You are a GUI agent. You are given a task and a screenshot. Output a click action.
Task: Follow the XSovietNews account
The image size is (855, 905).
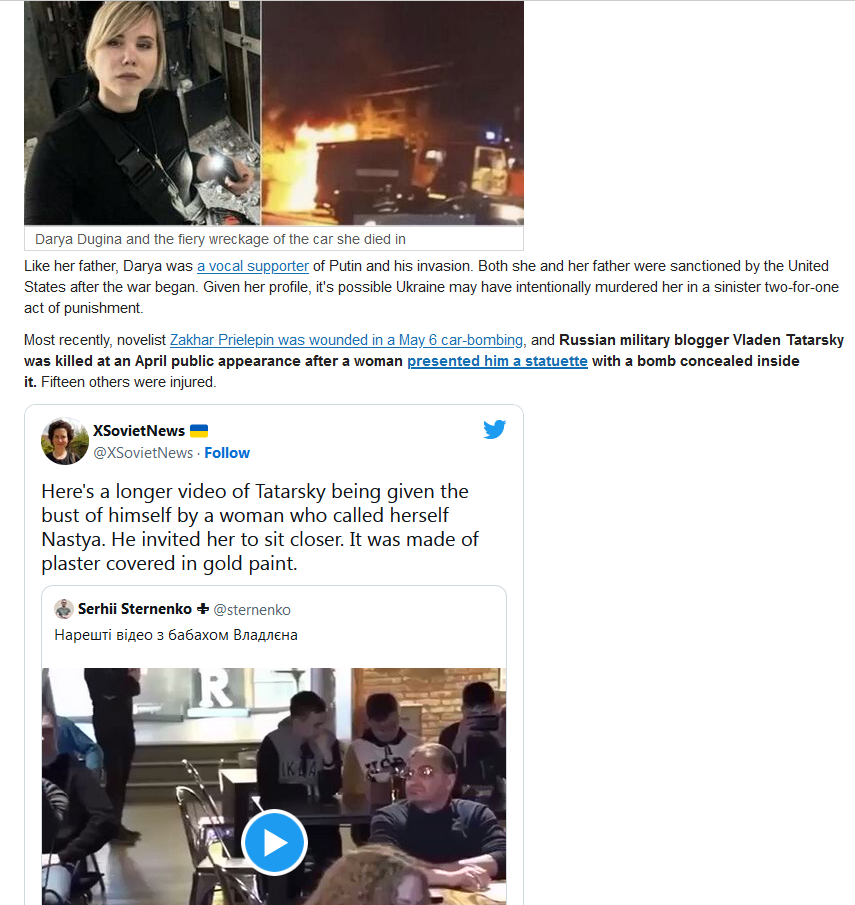(227, 453)
